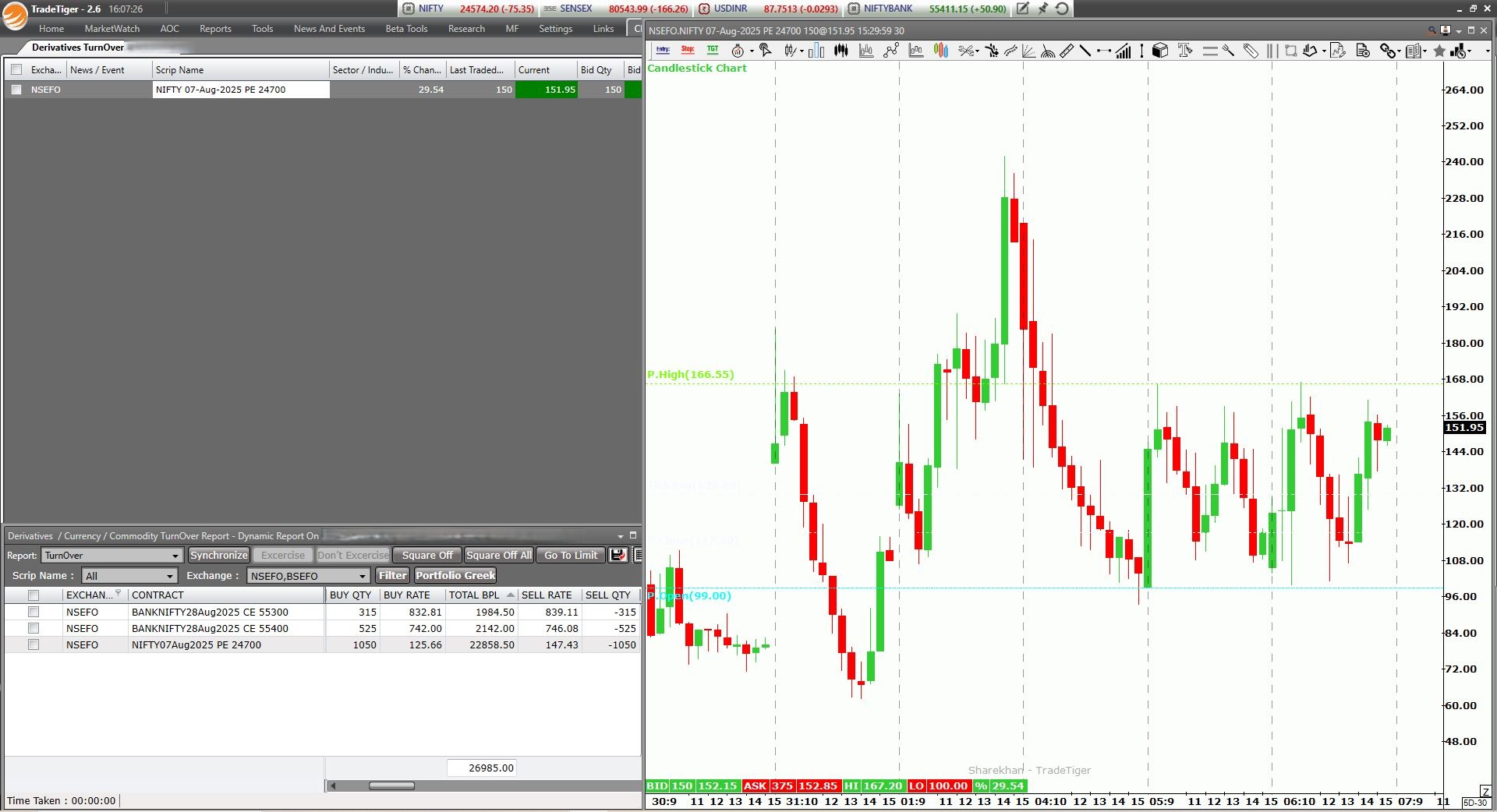This screenshot has height=812, width=1497.
Task: Click the price tag label tool
Action: click(1251, 51)
